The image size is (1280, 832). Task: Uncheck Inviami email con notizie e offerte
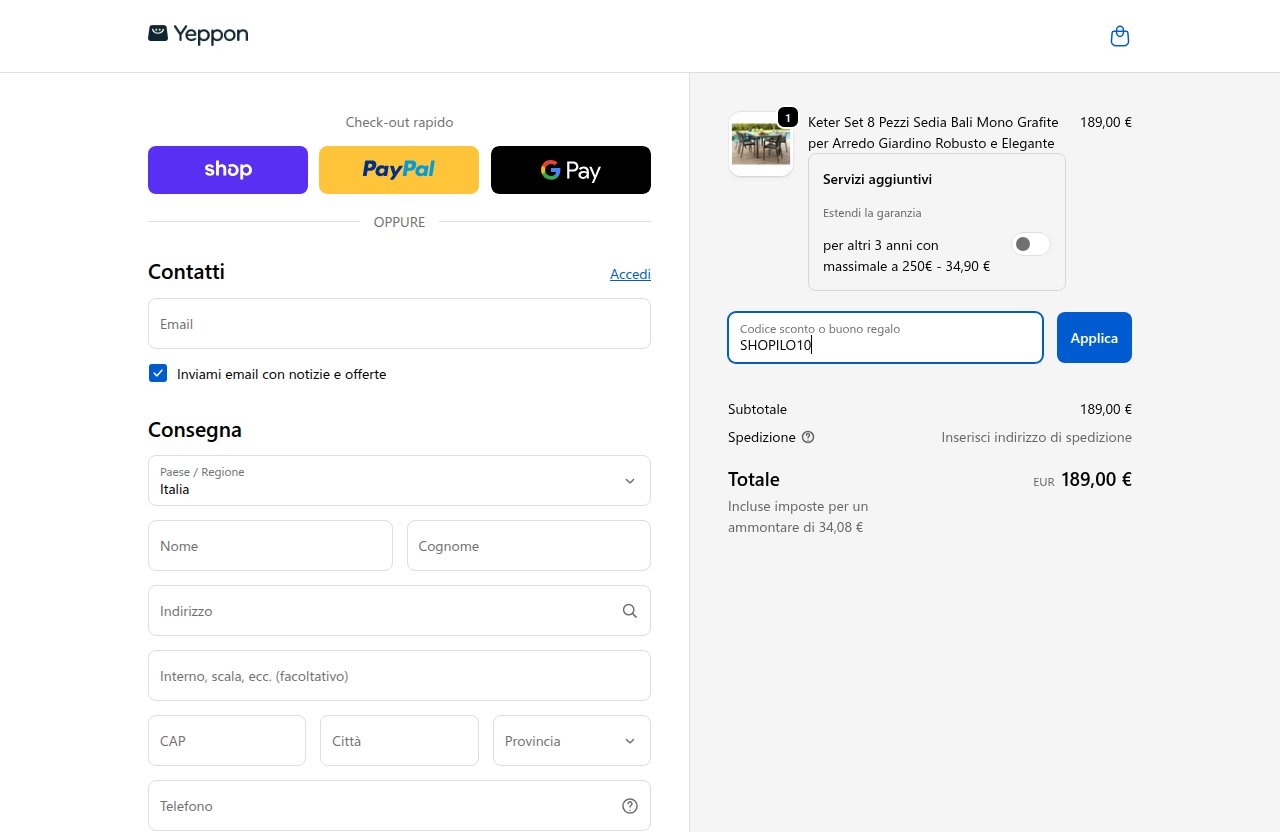pyautogui.click(x=158, y=373)
